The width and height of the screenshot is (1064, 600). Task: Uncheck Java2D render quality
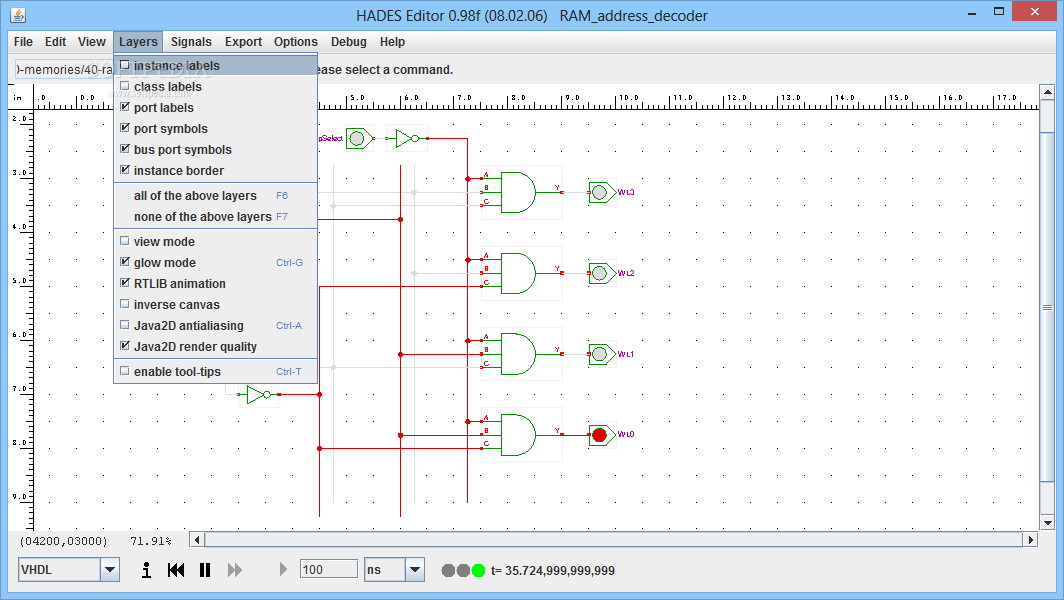coord(215,347)
